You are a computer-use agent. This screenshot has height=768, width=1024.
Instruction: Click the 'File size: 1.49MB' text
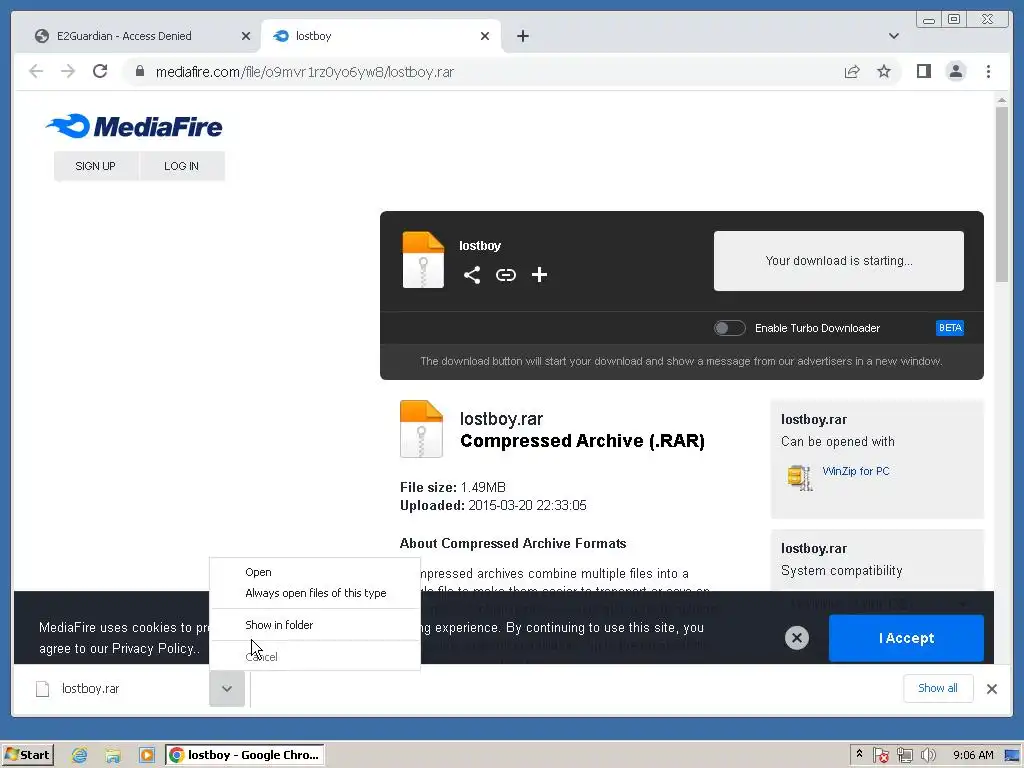coord(453,487)
